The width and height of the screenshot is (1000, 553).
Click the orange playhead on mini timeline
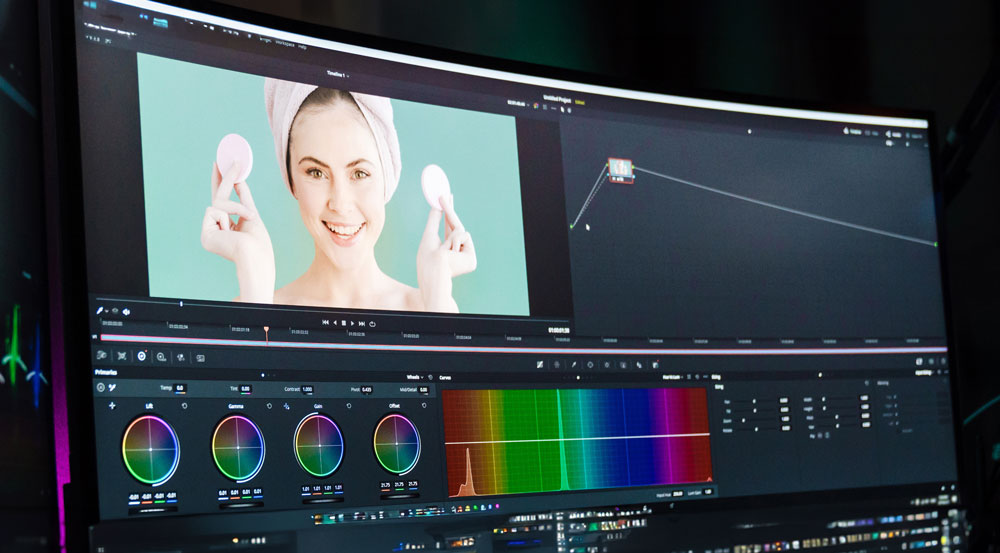pos(266,332)
